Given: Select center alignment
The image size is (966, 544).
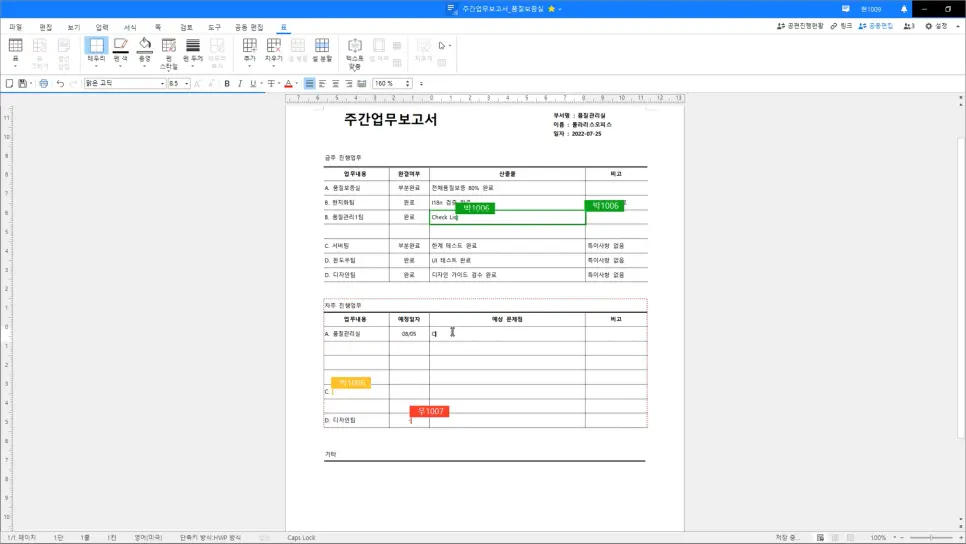Looking at the screenshot, I should [335, 83].
